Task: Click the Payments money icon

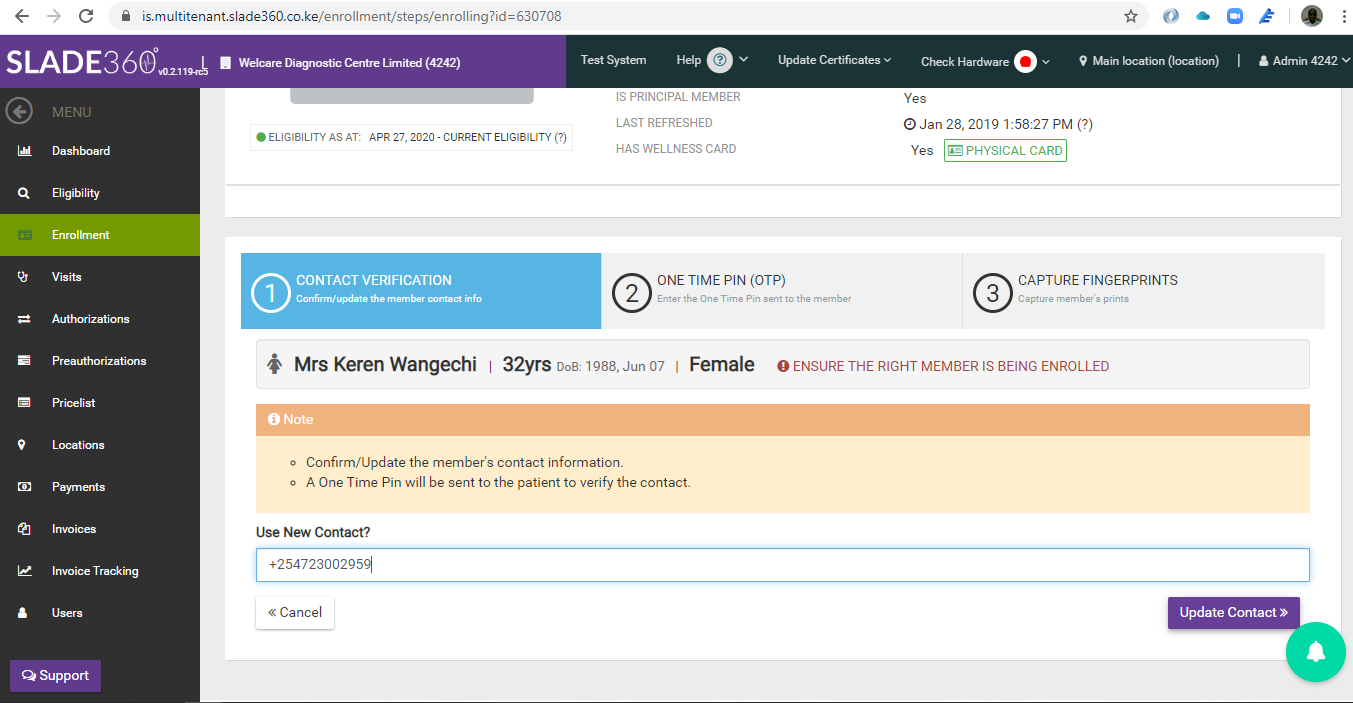Action: click(x=25, y=487)
